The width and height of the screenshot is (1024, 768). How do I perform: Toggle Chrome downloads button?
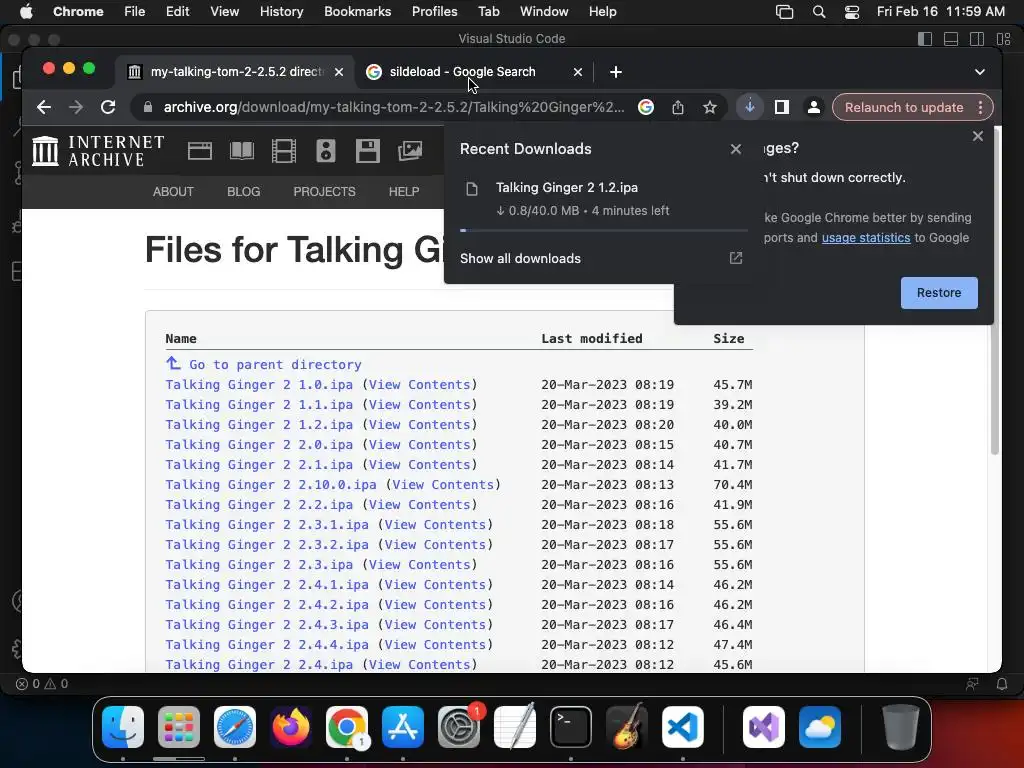[x=750, y=107]
